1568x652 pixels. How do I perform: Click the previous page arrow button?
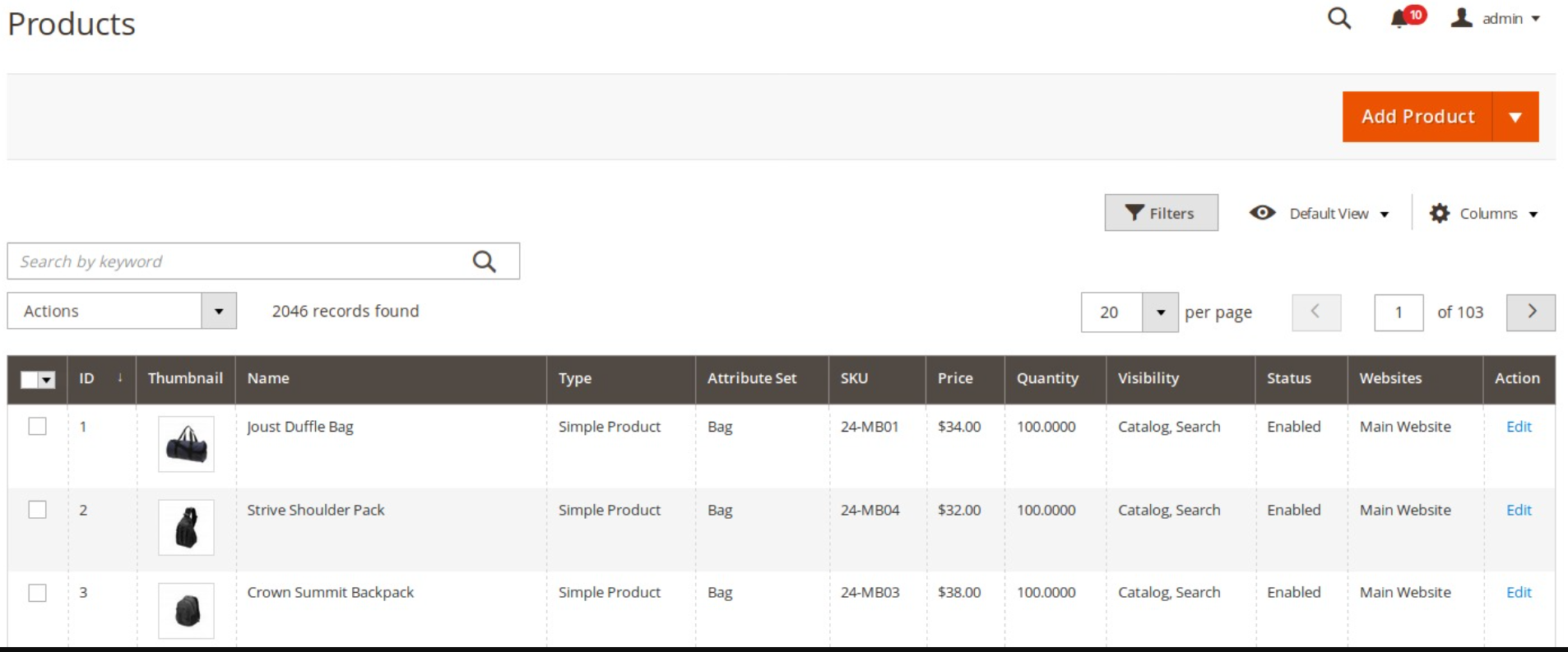pos(1315,312)
